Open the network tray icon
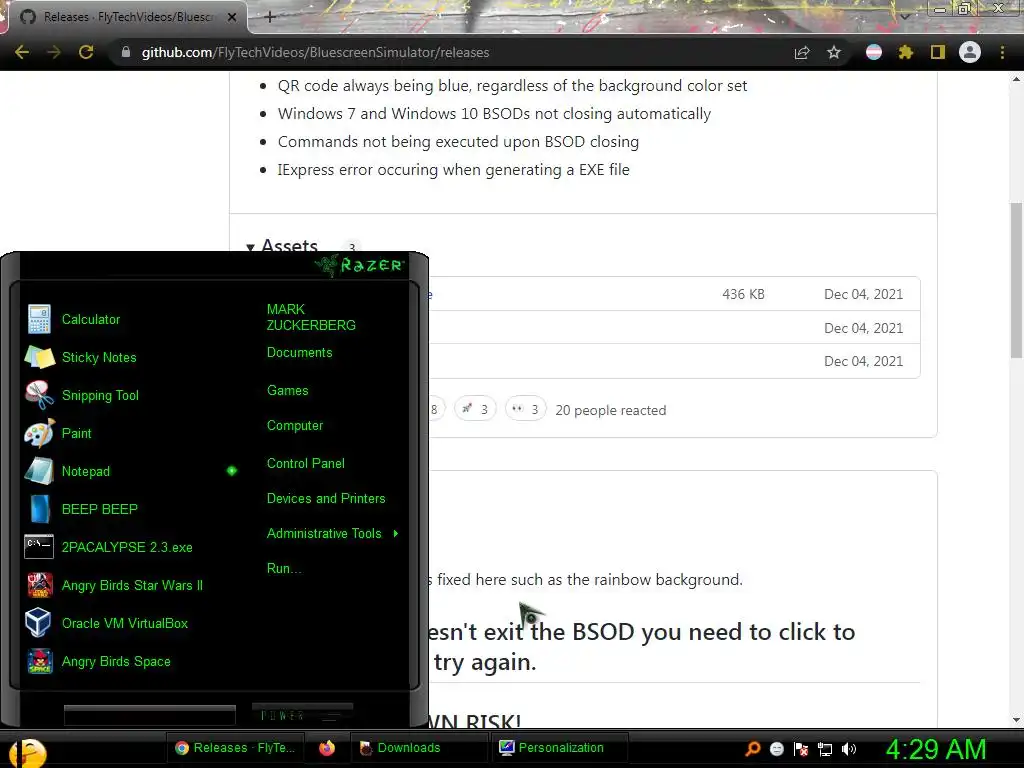Image resolution: width=1024 pixels, height=768 pixels. (825, 749)
